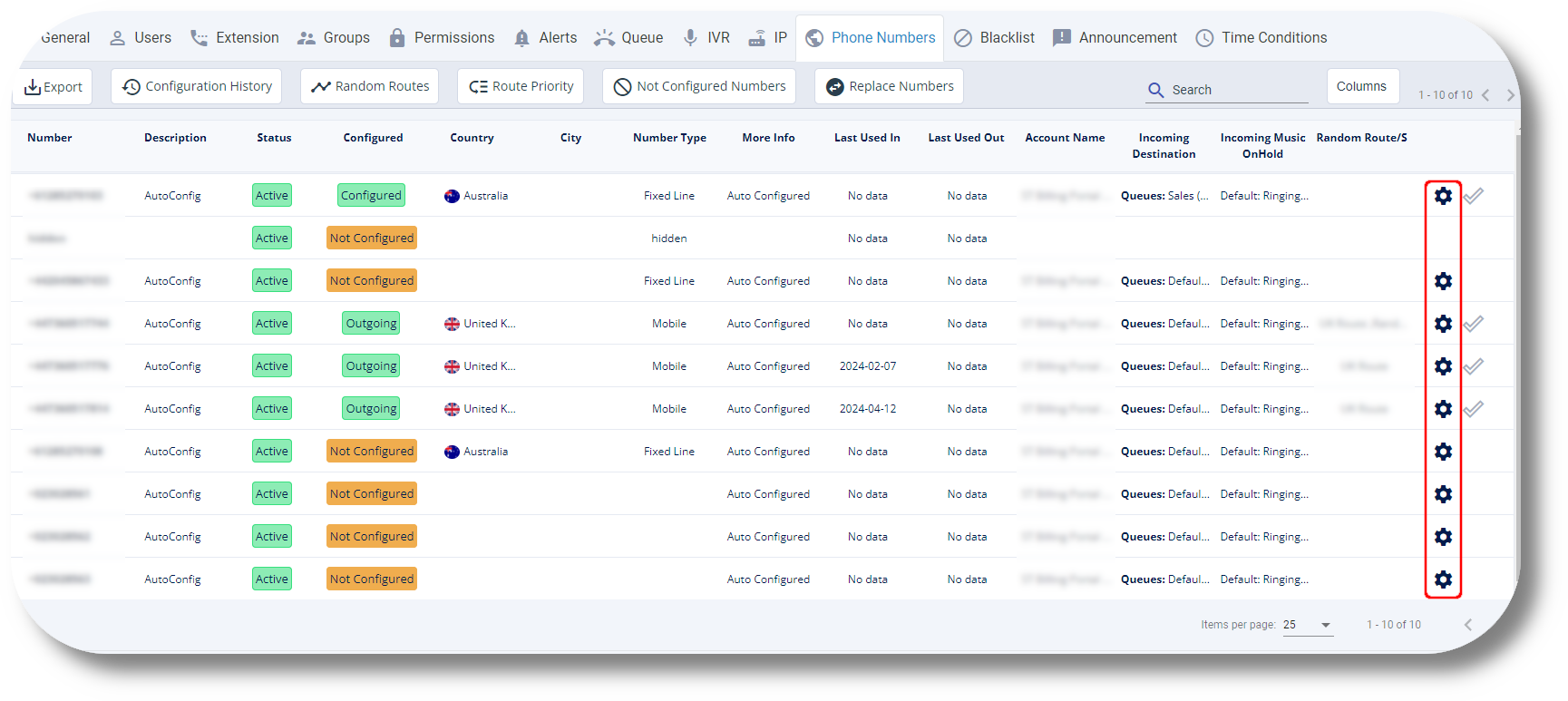
Task: Switch to the IVR tab
Action: [706, 38]
